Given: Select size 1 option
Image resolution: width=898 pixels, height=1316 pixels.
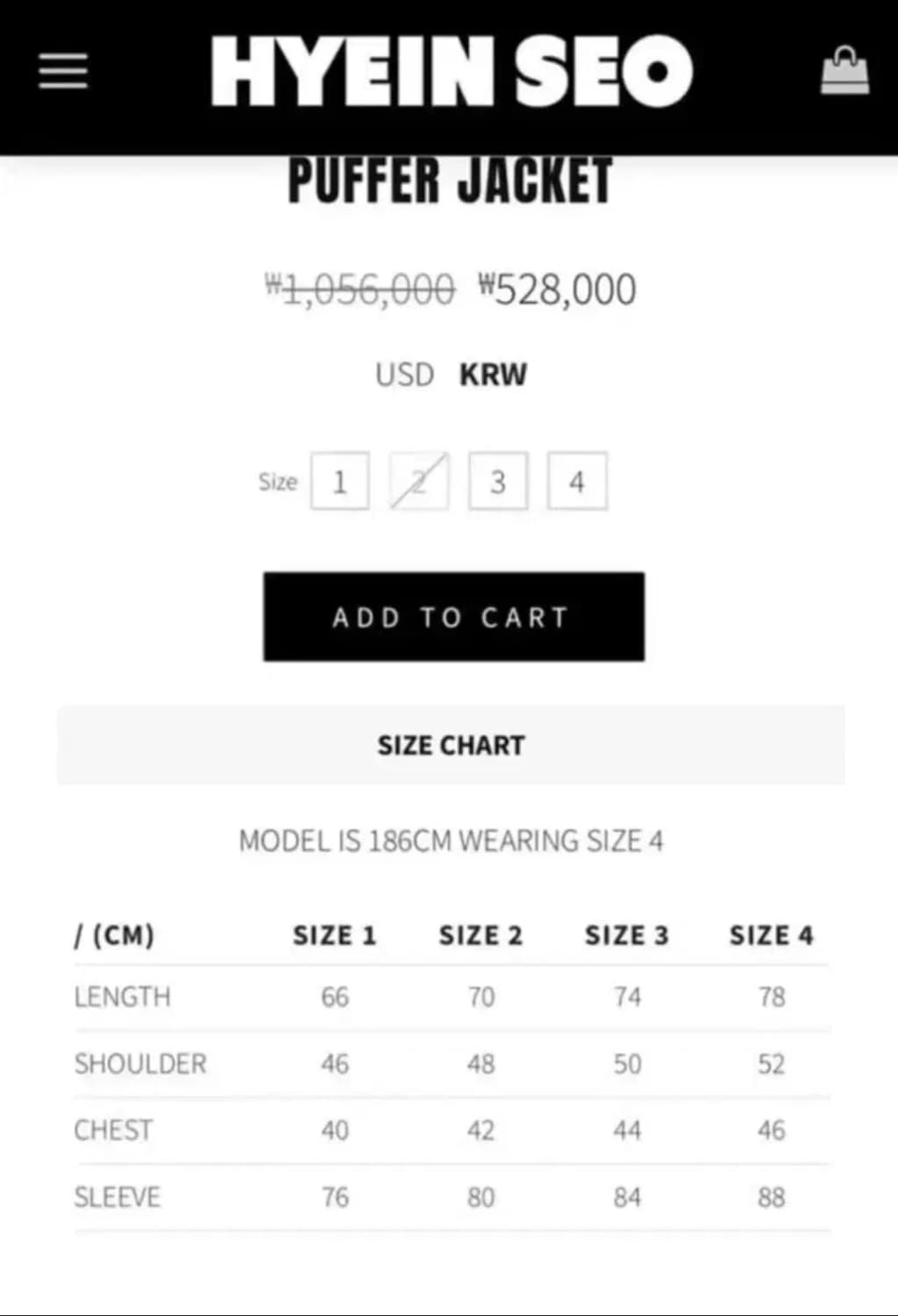Looking at the screenshot, I should click(x=339, y=481).
